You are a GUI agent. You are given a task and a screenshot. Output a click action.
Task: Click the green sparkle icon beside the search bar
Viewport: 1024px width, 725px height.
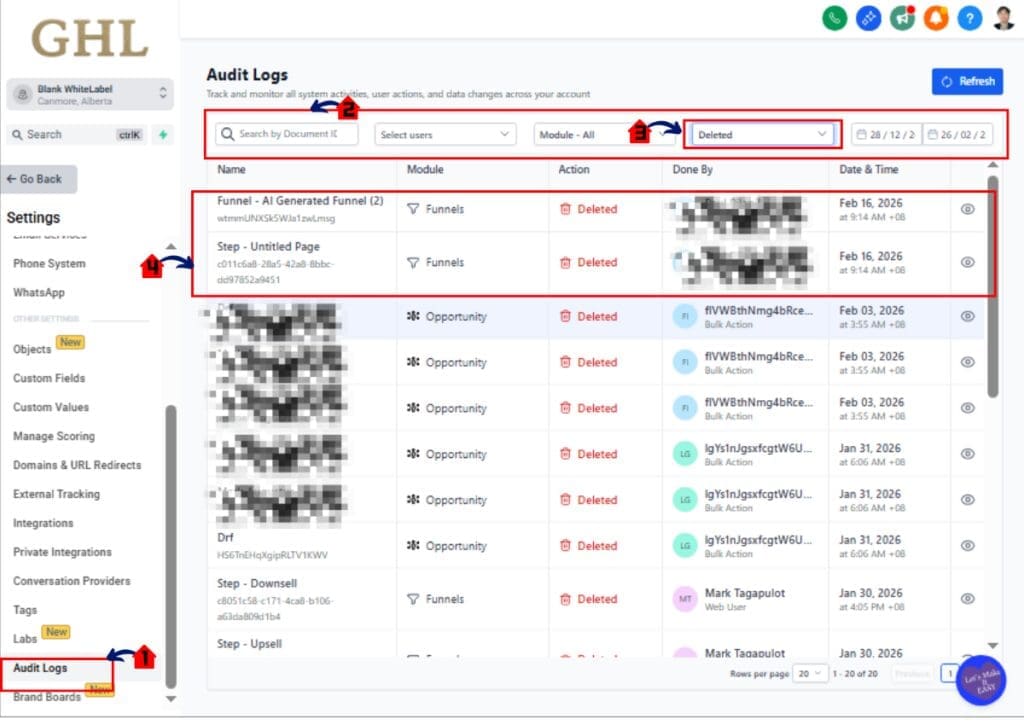pyautogui.click(x=163, y=134)
